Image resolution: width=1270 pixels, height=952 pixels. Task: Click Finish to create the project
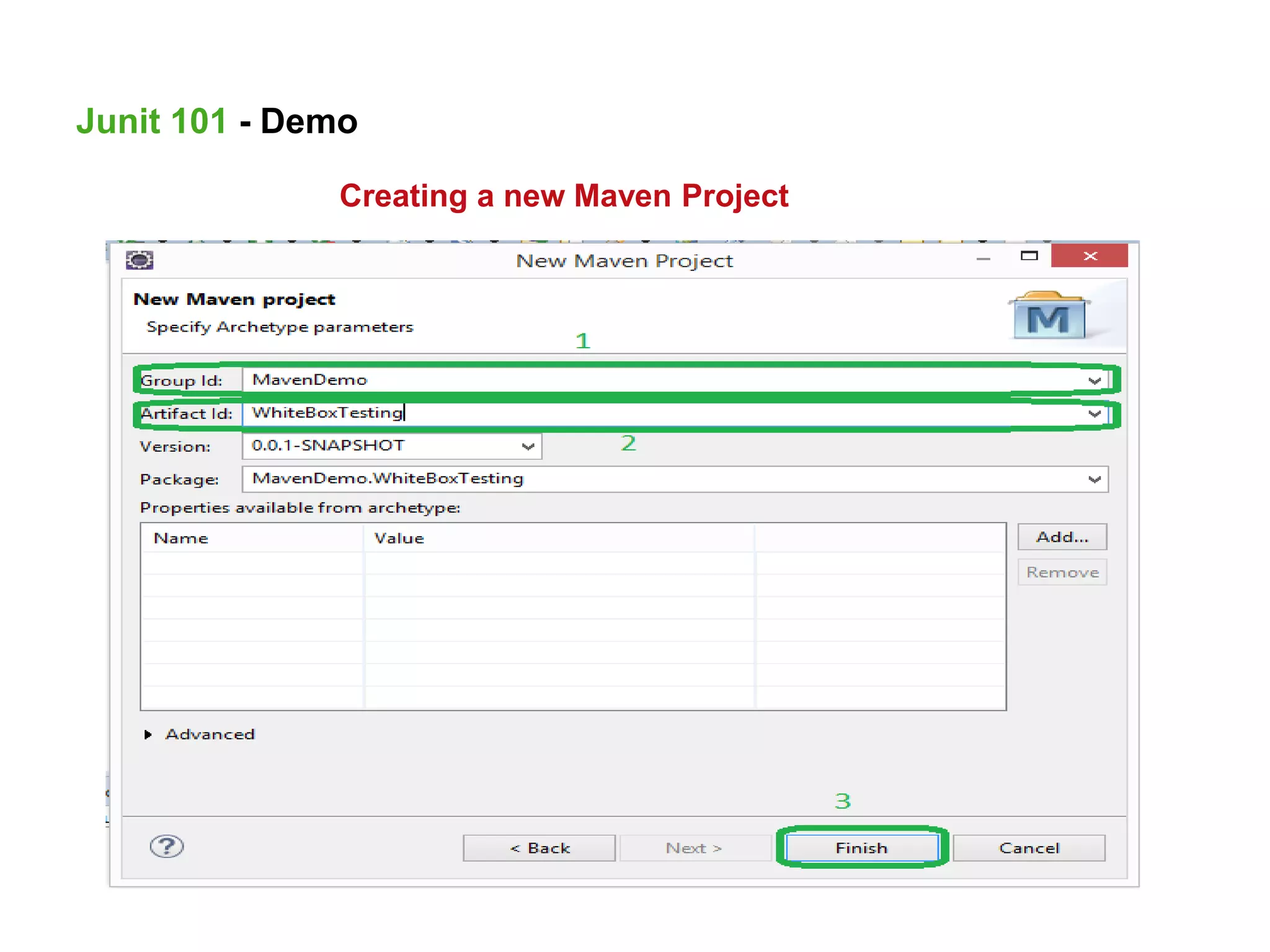click(x=862, y=848)
